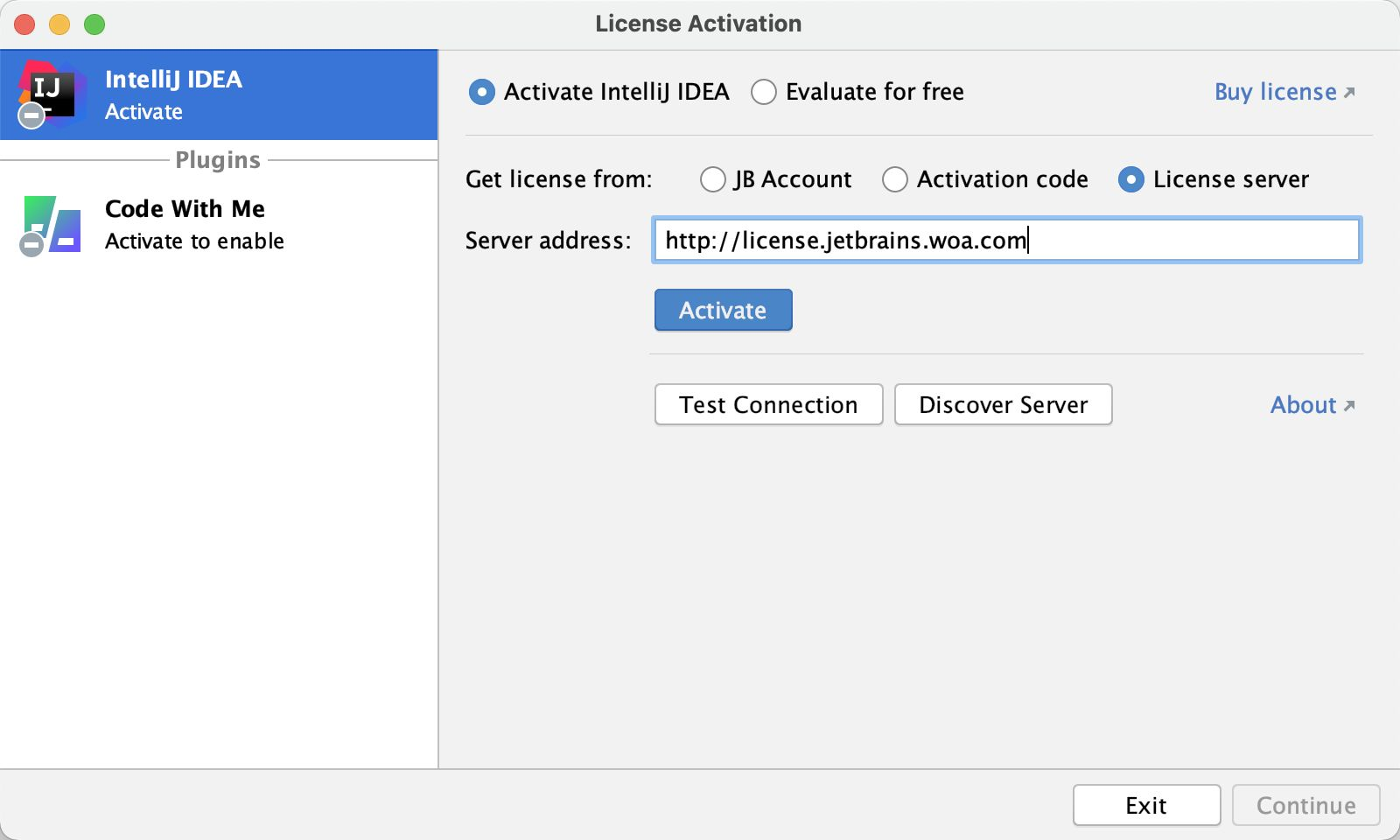Click the deactivated badge on IntelliJ IDEA icon
The image size is (1400, 840).
click(x=30, y=114)
